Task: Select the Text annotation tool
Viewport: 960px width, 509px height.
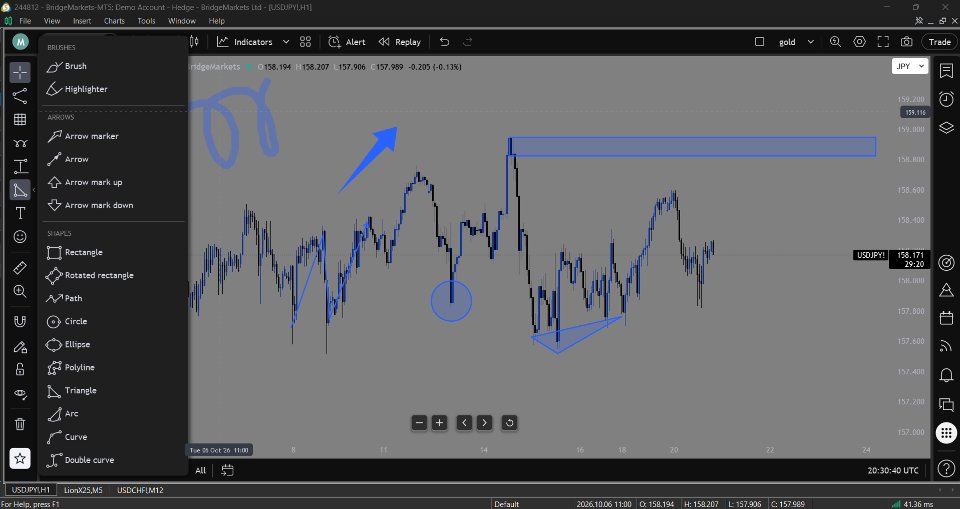Action: click(x=20, y=213)
